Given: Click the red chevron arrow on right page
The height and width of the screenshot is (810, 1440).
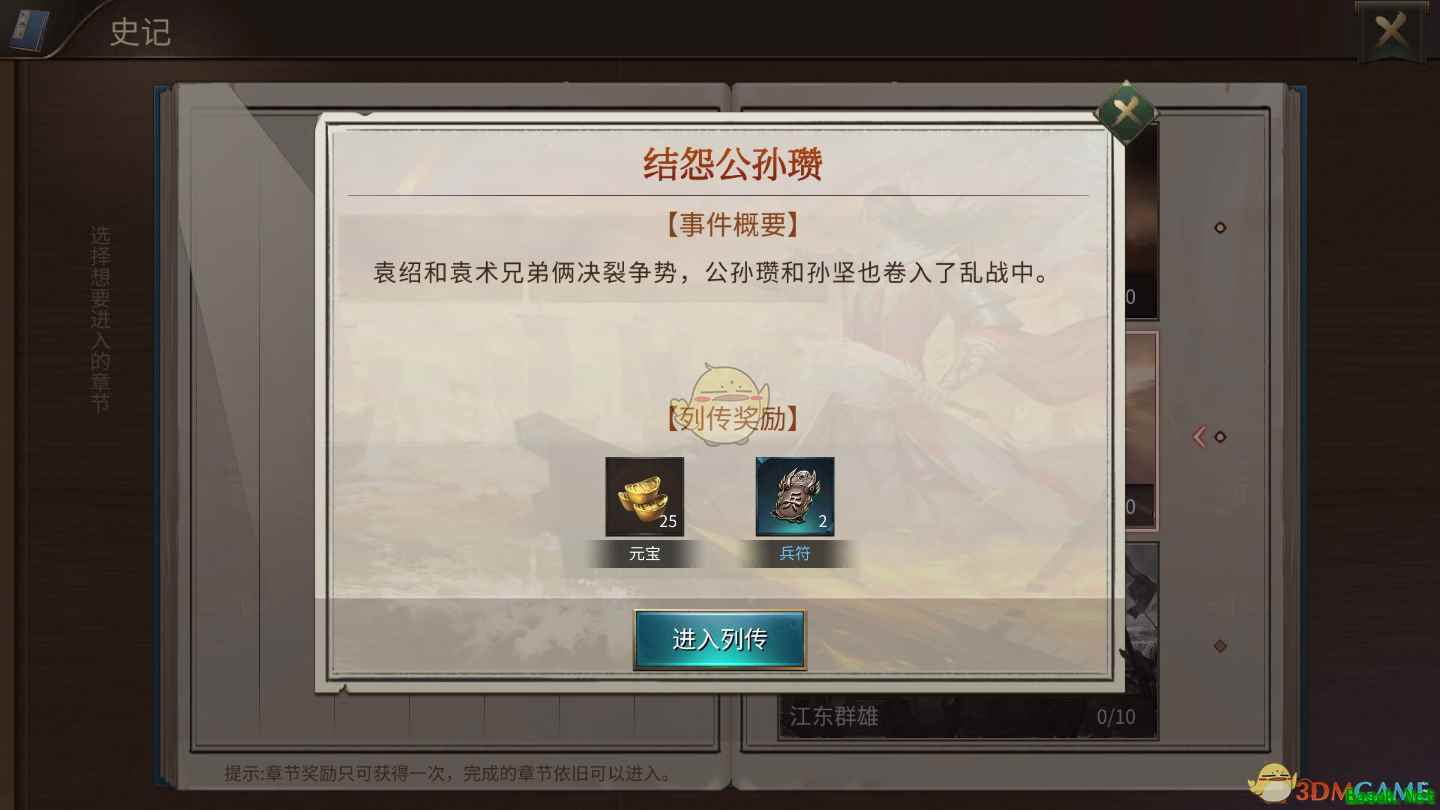Looking at the screenshot, I should [x=1199, y=437].
